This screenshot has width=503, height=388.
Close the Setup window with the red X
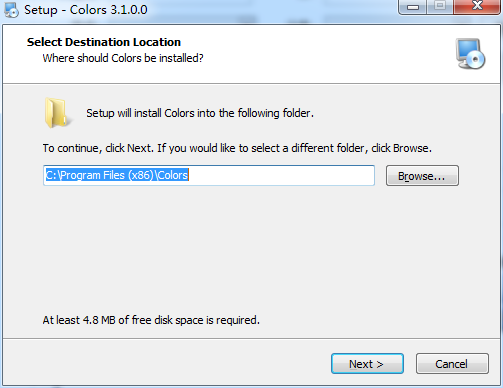point(477,7)
